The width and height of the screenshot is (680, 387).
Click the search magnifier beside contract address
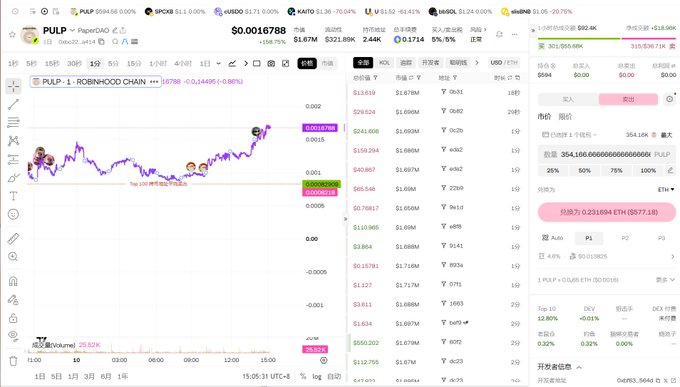pos(115,42)
